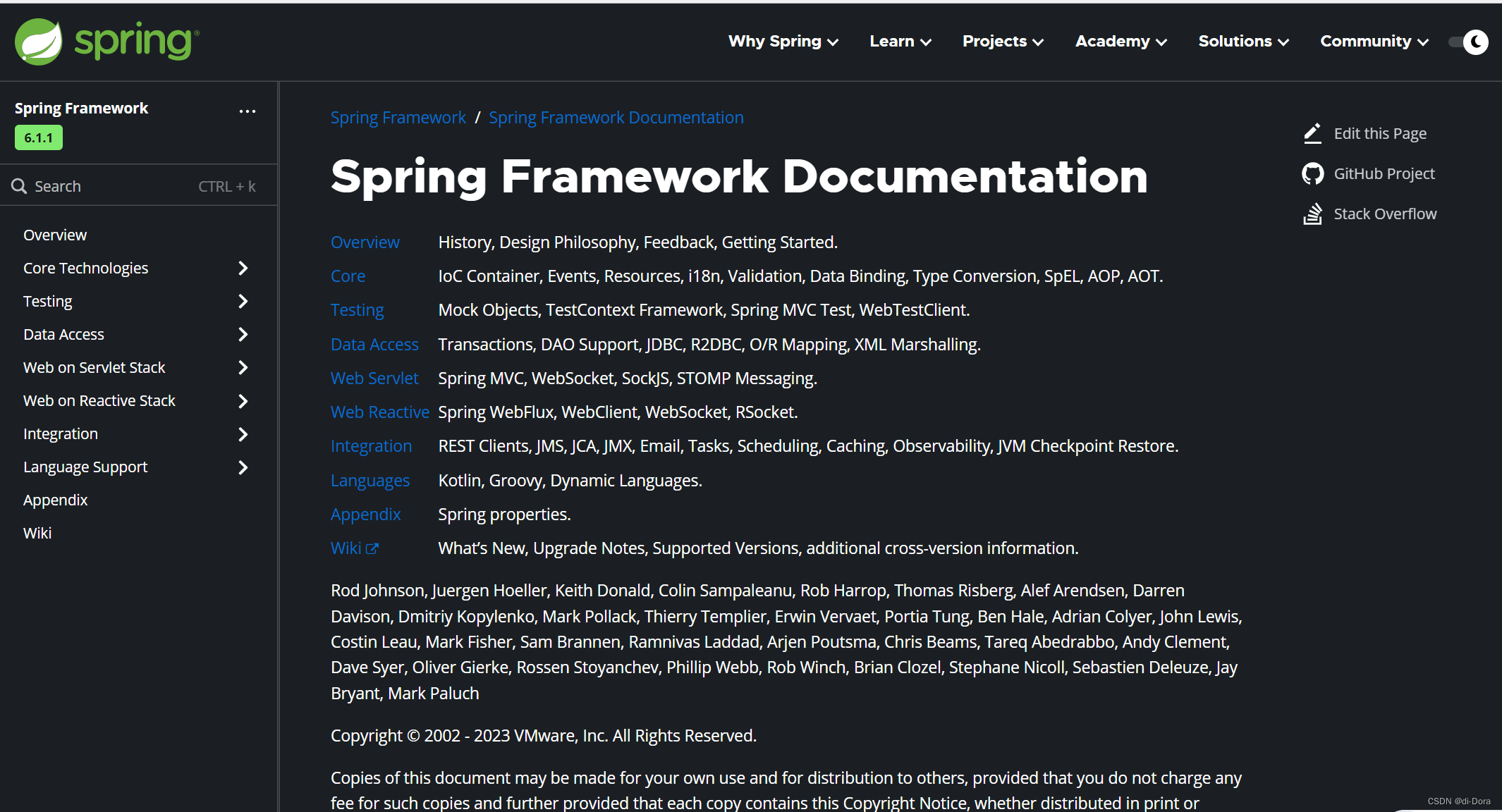Open the Stack Overflow link
Viewport: 1502px width, 812px height.
point(1385,214)
